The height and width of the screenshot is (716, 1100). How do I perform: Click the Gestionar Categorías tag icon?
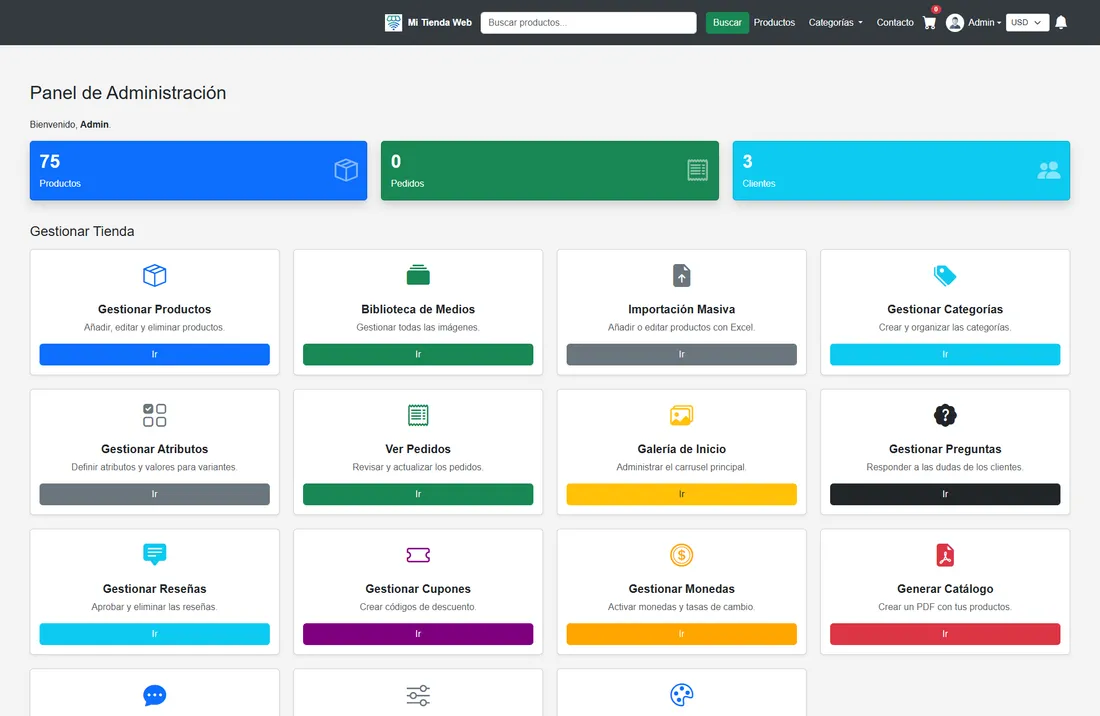[x=945, y=275]
